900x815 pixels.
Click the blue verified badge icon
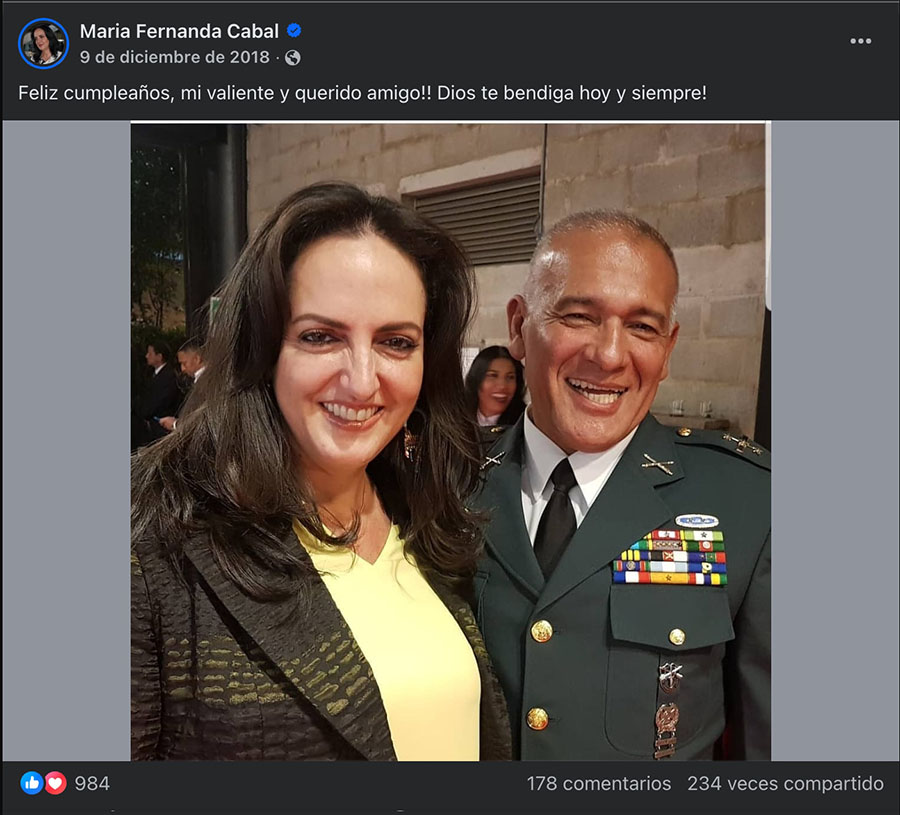point(295,31)
